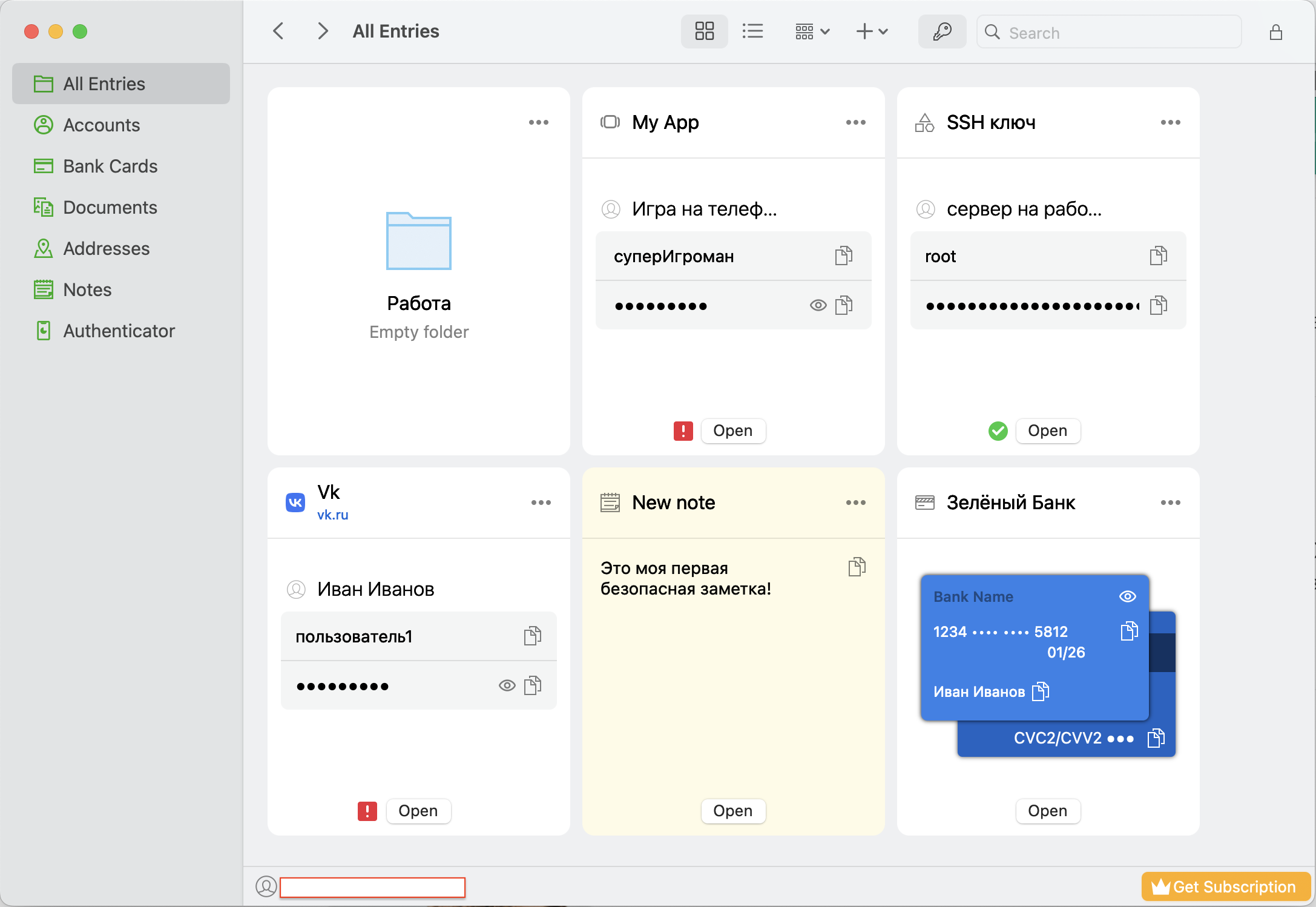Open Bank Cards category

tap(121, 166)
